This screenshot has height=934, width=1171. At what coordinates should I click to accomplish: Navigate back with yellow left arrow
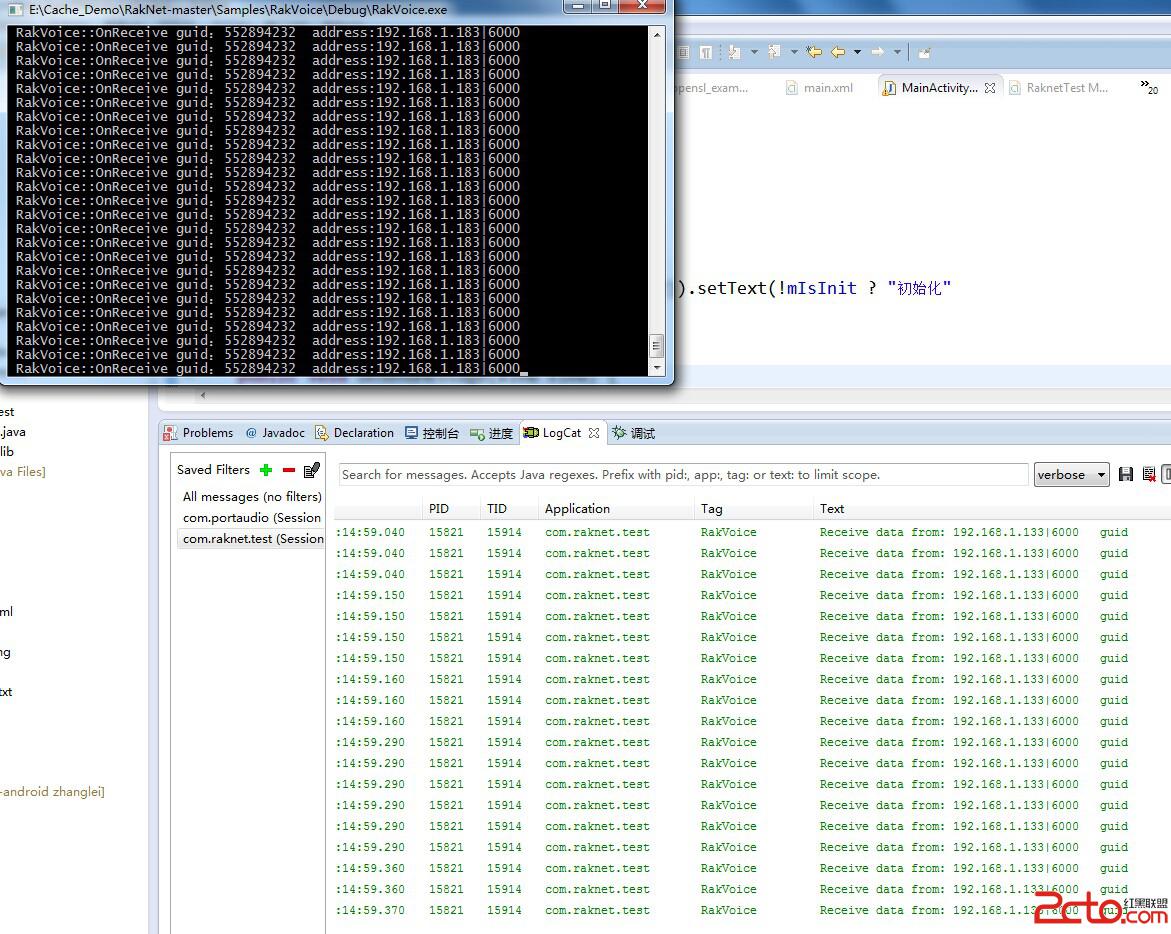838,52
